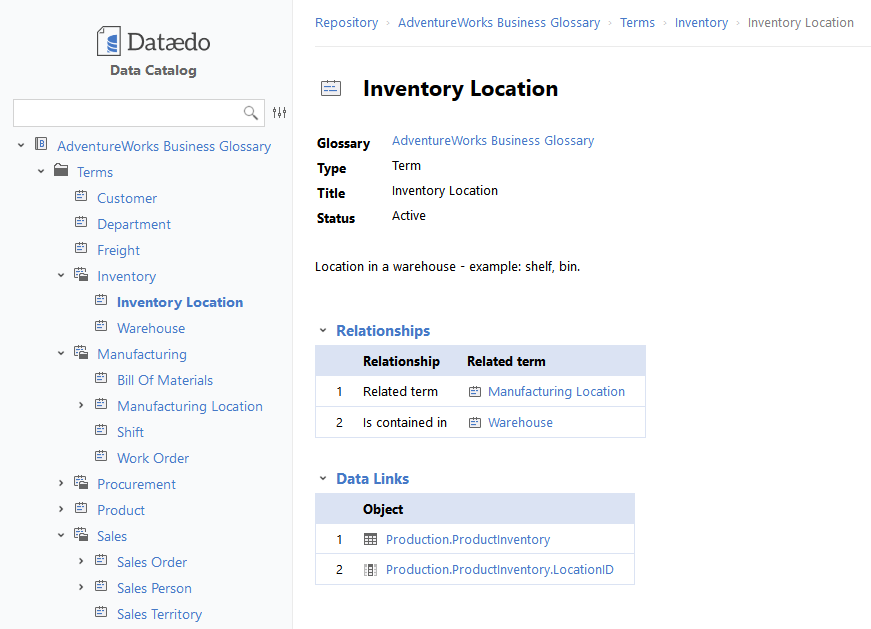This screenshot has height=629, width=871.
Task: Click into the catalog search field
Action: [125, 113]
